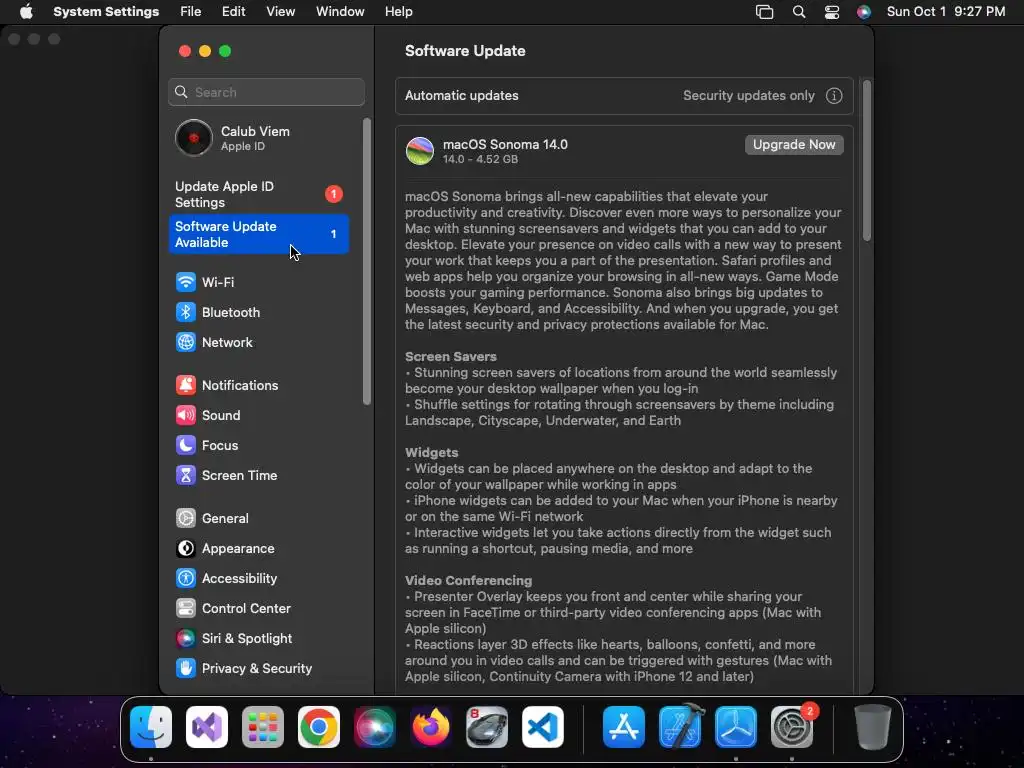Open the View menu

[280, 12]
